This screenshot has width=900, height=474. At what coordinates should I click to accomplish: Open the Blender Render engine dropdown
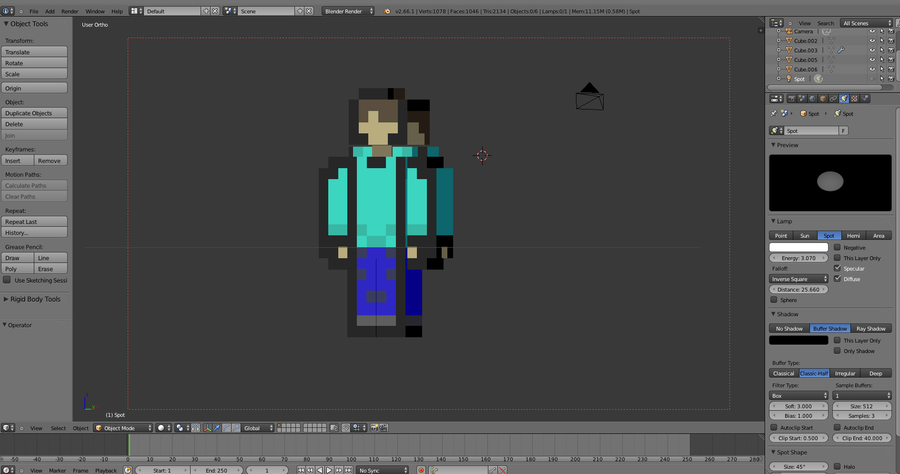348,11
